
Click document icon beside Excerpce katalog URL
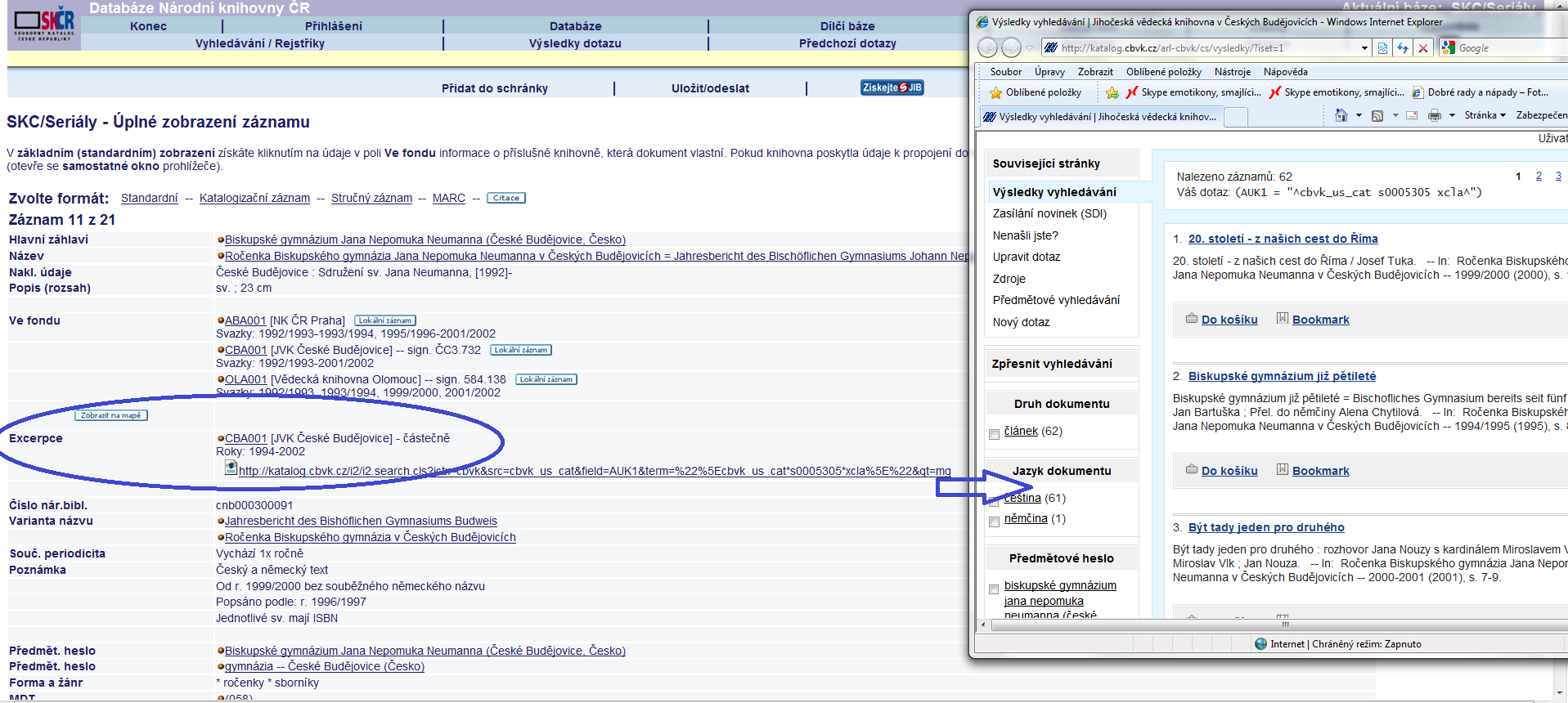231,468
